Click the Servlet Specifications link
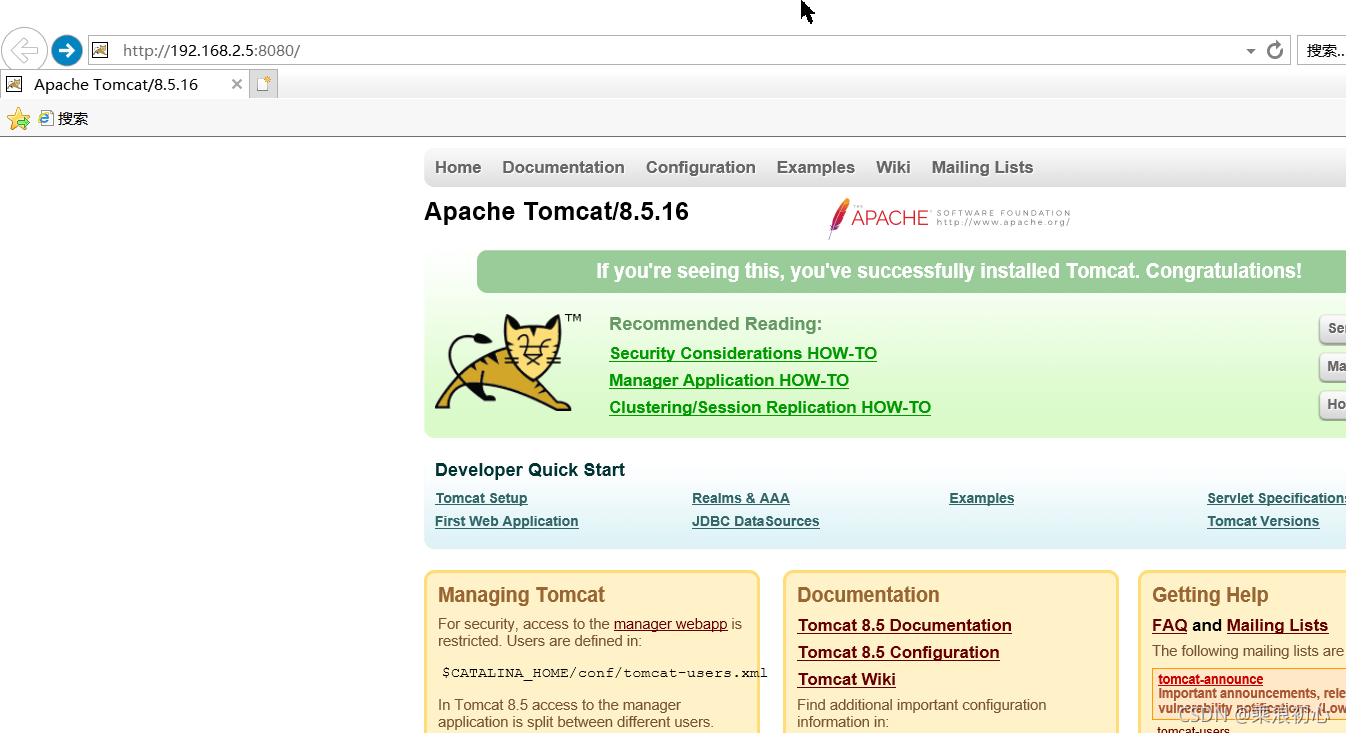Viewport: 1346px width, 733px height. (x=1276, y=498)
